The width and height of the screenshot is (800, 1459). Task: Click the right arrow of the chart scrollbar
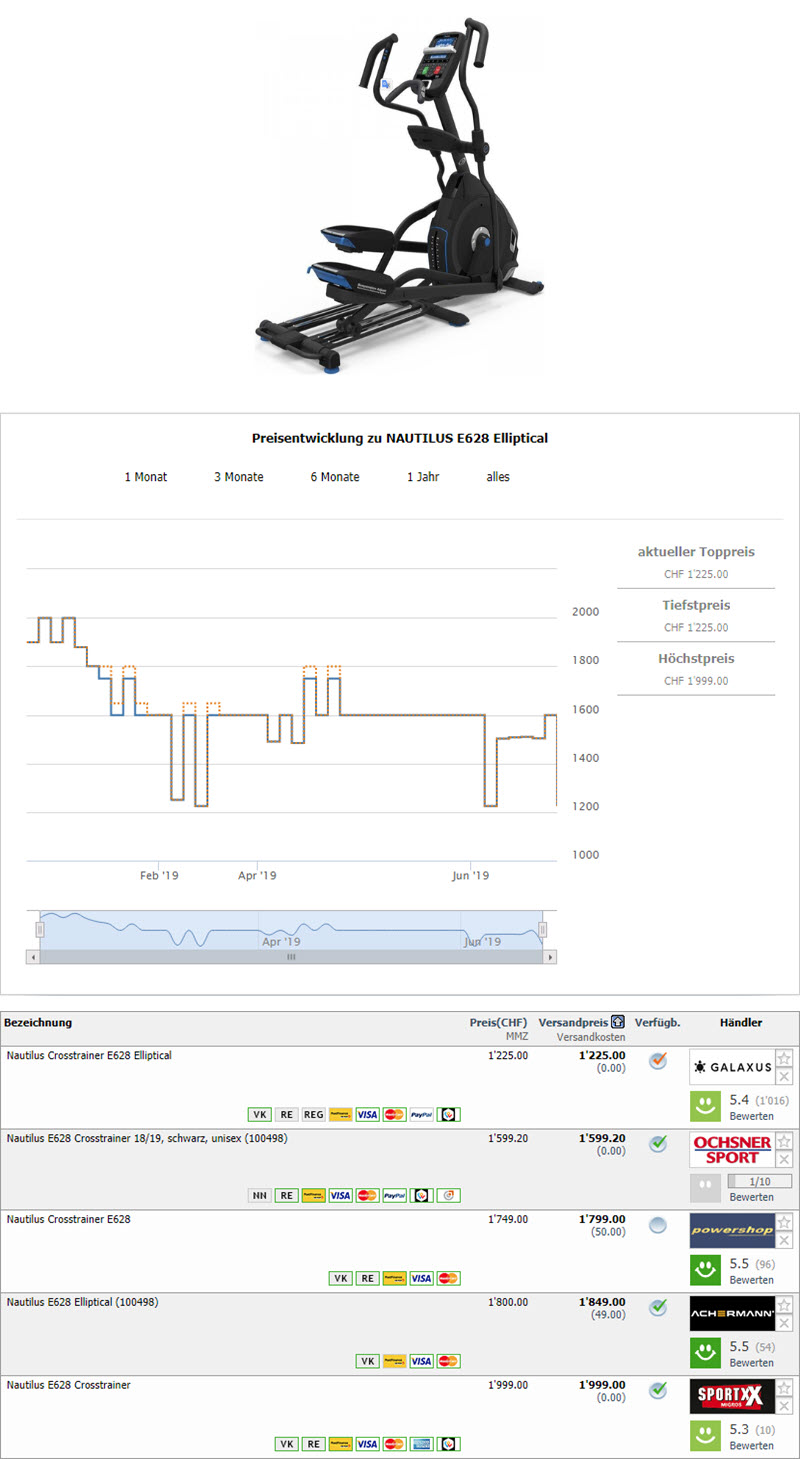tap(550, 957)
